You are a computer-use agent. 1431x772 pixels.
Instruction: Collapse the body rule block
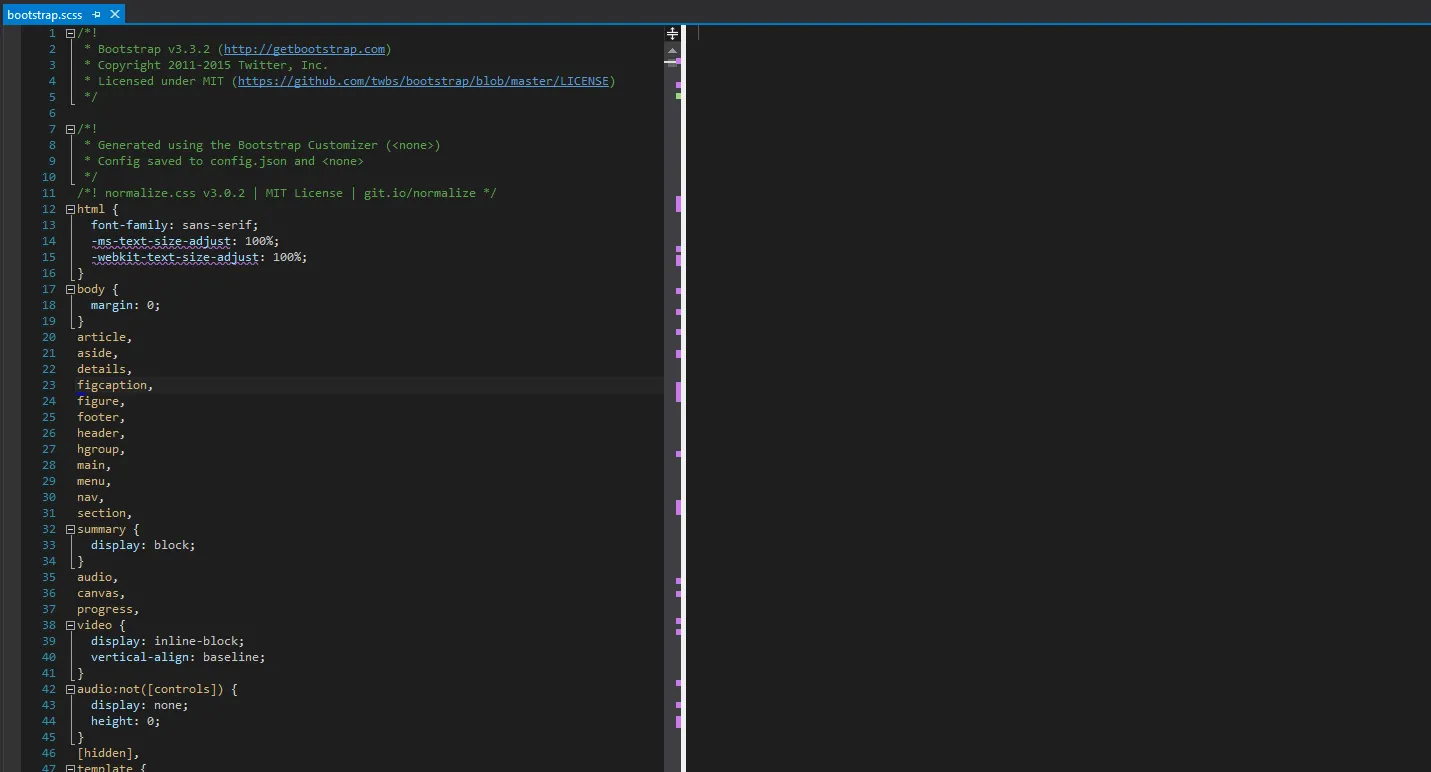click(71, 289)
